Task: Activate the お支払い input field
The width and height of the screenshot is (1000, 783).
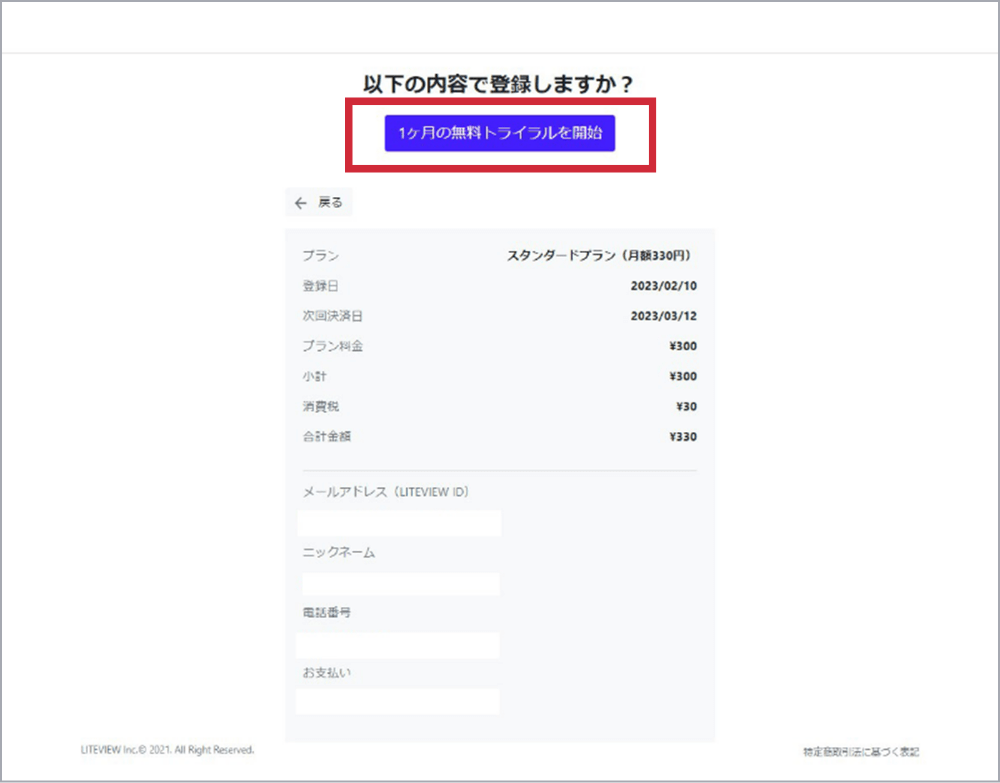Action: tap(398, 701)
